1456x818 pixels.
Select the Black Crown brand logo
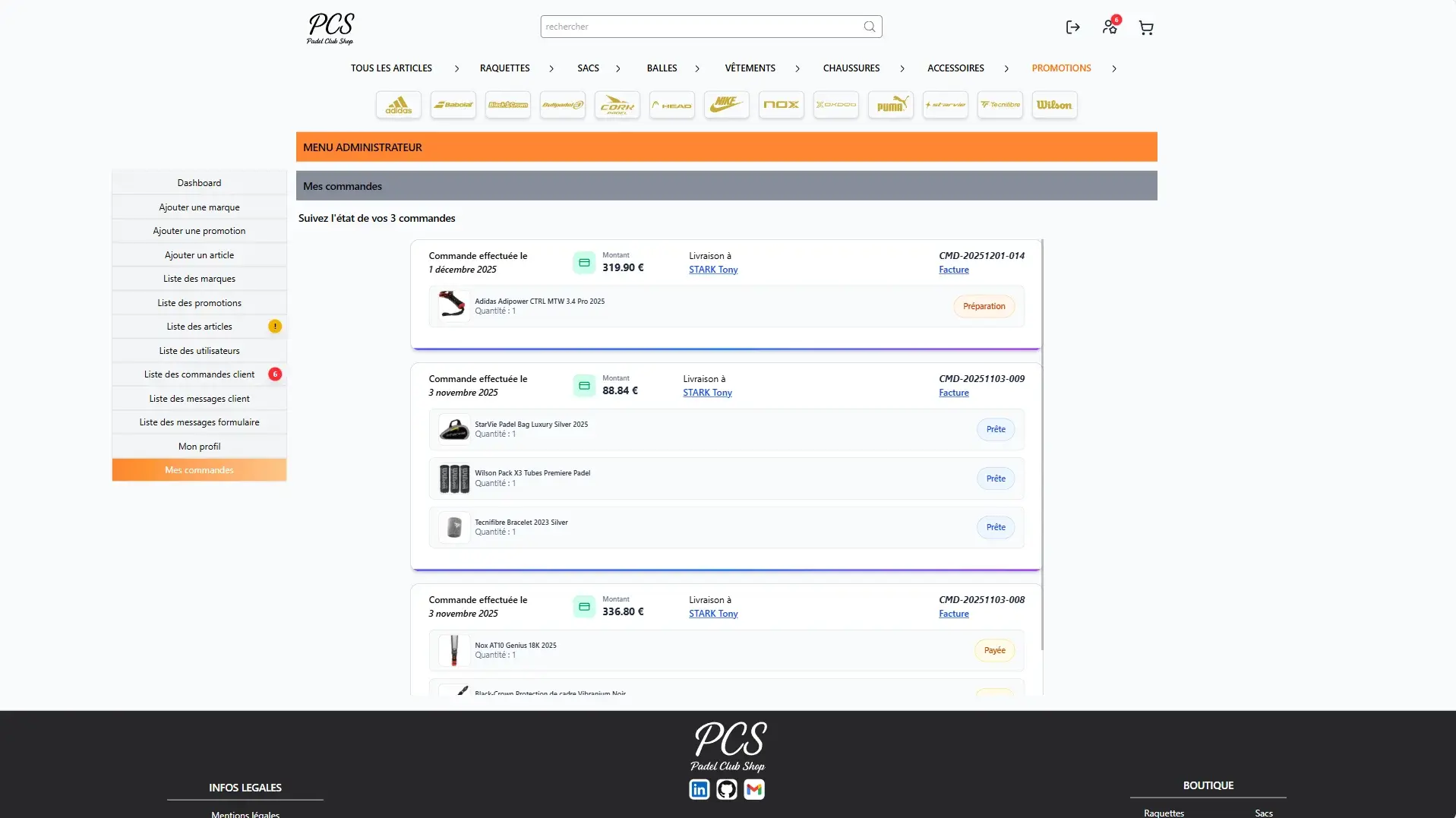[508, 105]
